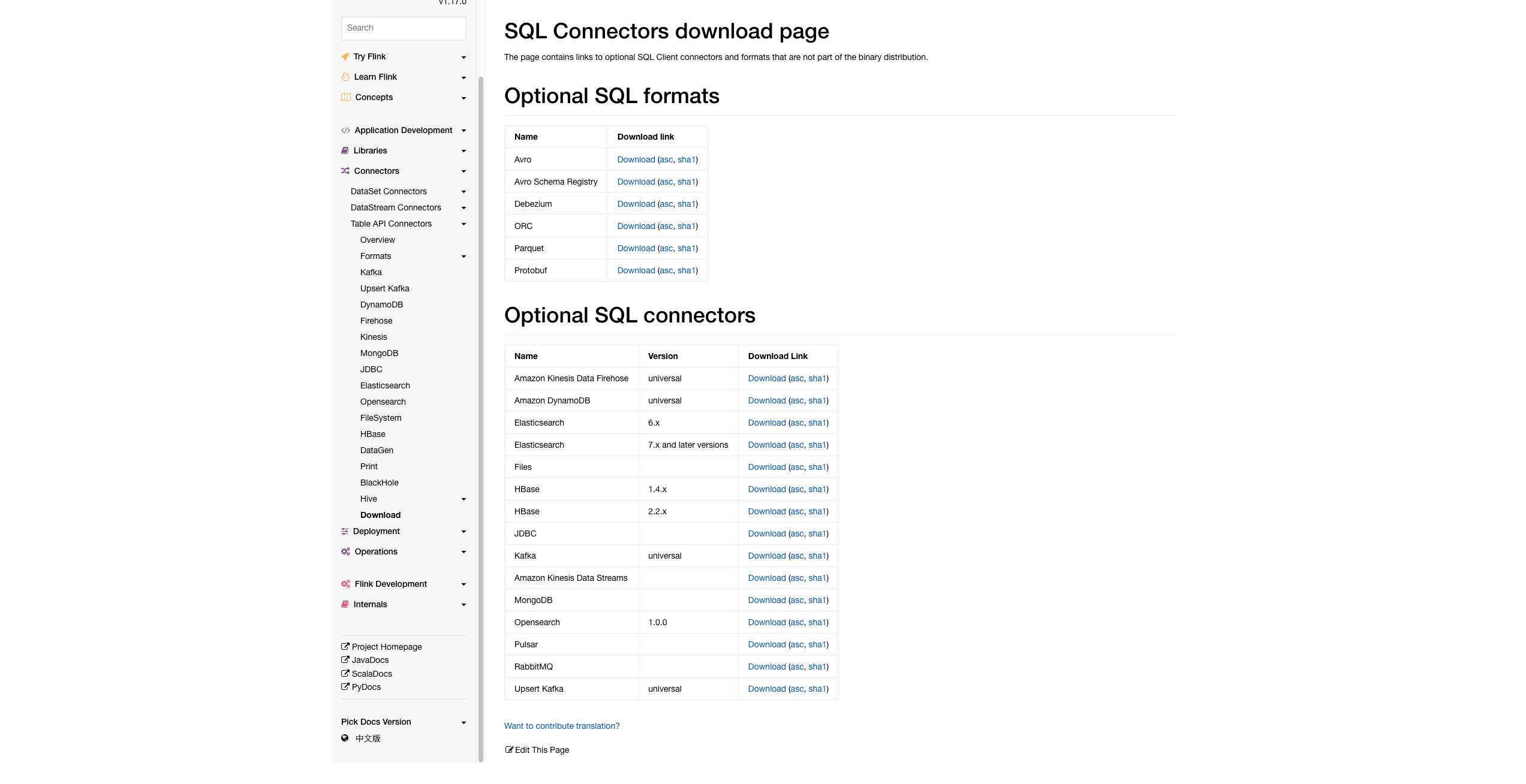Click the Project Homepage external-link icon
This screenshot has width=1526, height=784.
point(345,646)
